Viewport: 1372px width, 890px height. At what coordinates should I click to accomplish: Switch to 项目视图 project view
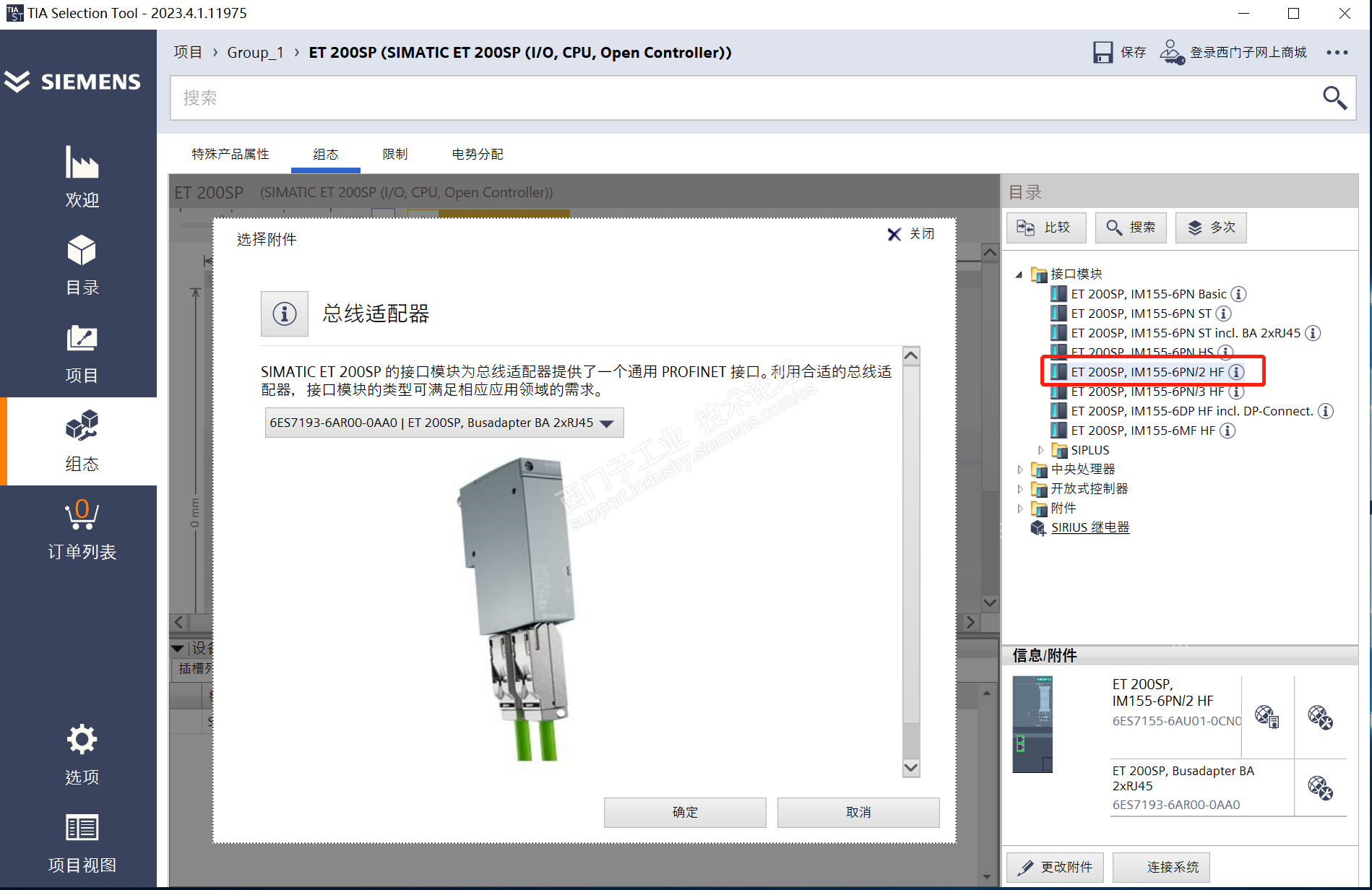click(x=82, y=843)
